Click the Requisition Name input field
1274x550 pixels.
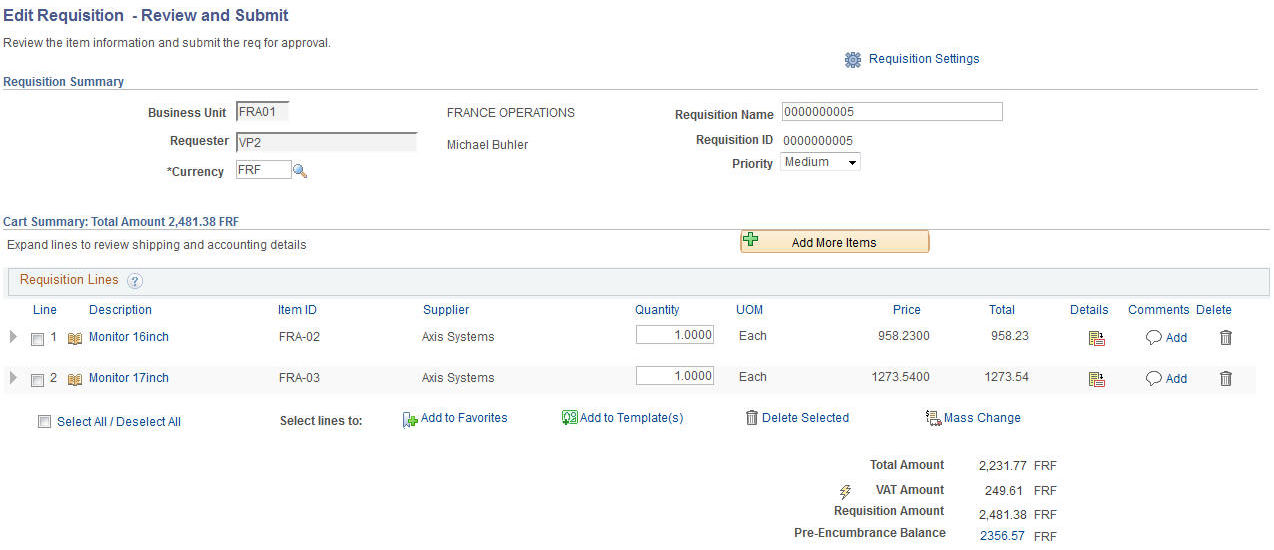click(x=892, y=112)
